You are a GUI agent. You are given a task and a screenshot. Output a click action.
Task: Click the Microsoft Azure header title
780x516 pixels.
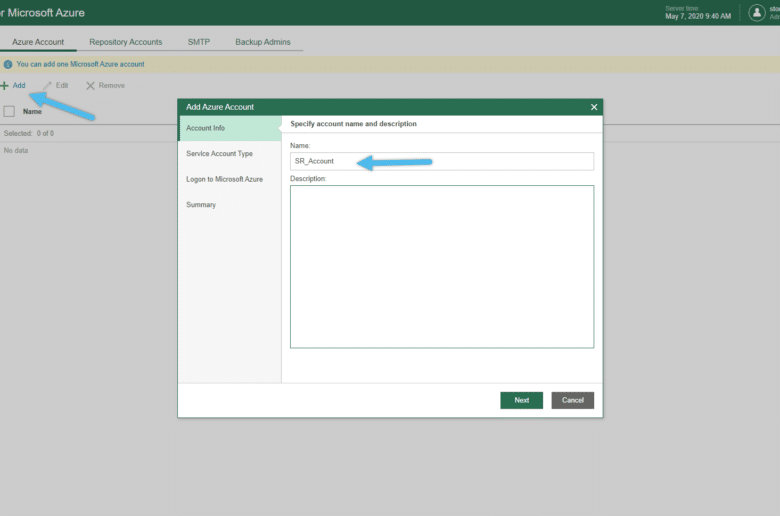pos(42,13)
